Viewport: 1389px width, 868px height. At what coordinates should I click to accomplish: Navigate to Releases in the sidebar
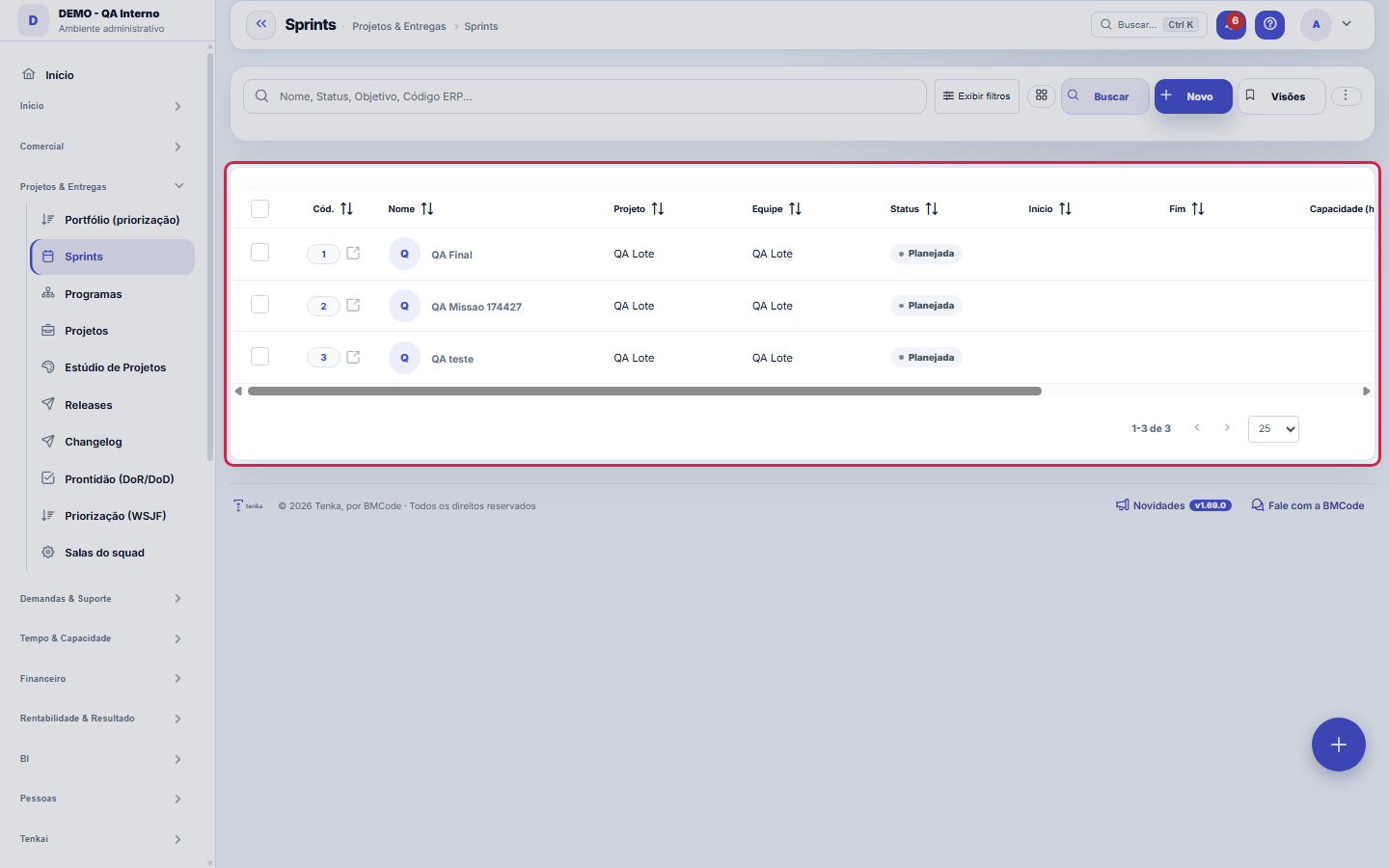(113, 405)
